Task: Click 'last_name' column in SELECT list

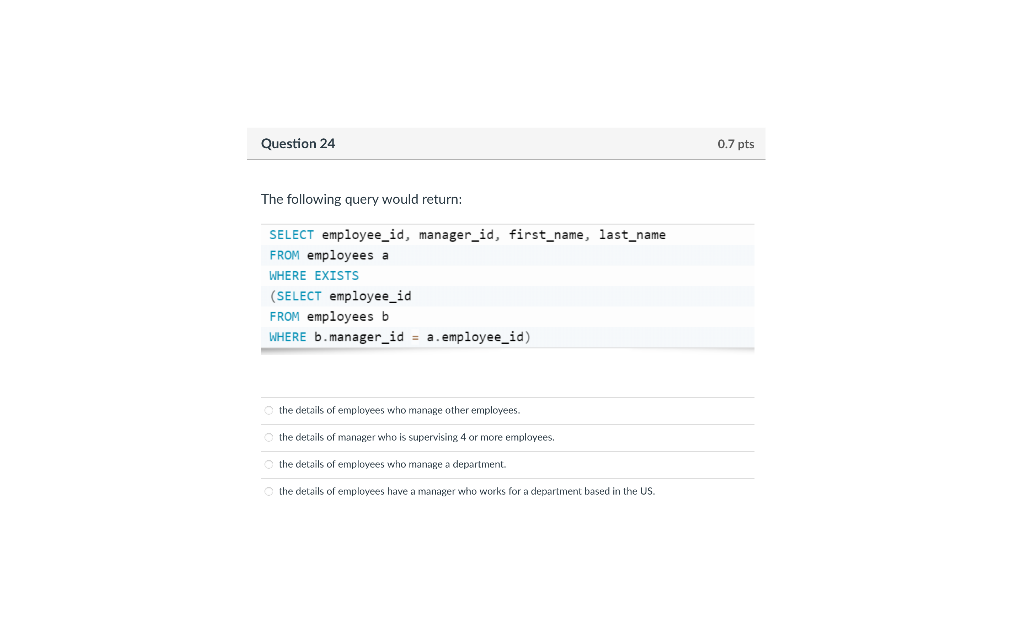Action: [632, 234]
